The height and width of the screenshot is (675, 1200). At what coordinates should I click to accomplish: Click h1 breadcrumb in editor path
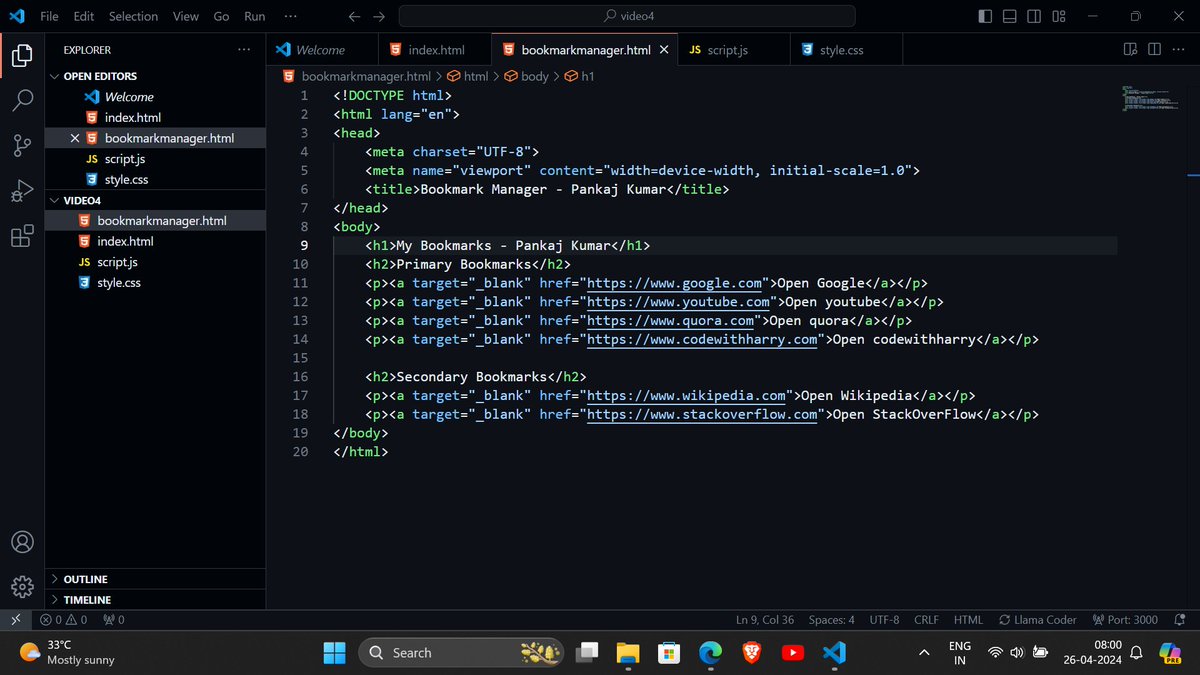pyautogui.click(x=580, y=76)
